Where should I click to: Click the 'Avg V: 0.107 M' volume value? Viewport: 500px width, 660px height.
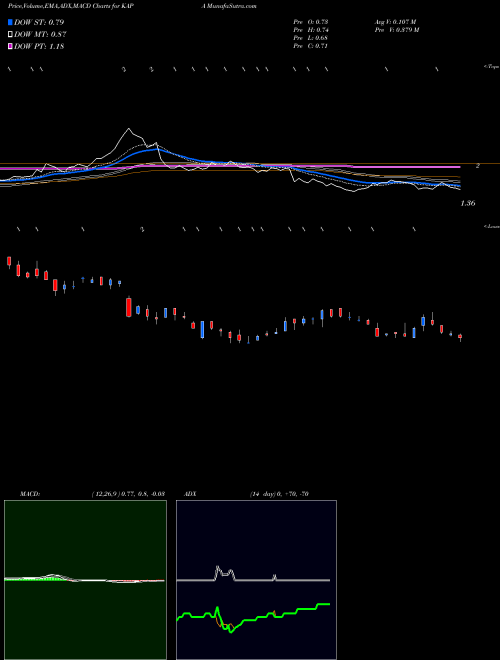point(395,22)
